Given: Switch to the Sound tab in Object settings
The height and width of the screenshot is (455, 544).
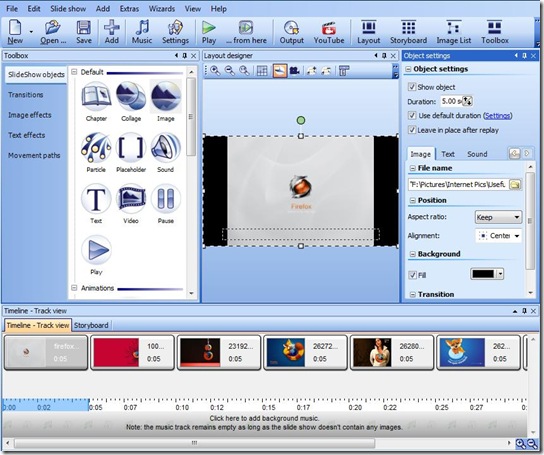Looking at the screenshot, I should click(x=477, y=154).
